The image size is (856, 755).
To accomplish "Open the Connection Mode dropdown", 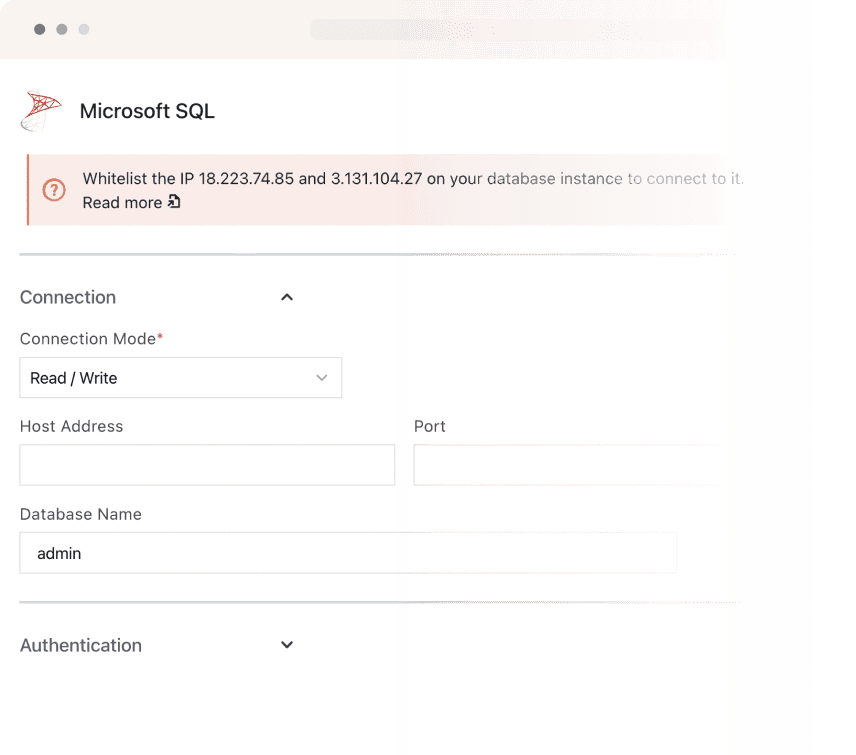I will (180, 378).
